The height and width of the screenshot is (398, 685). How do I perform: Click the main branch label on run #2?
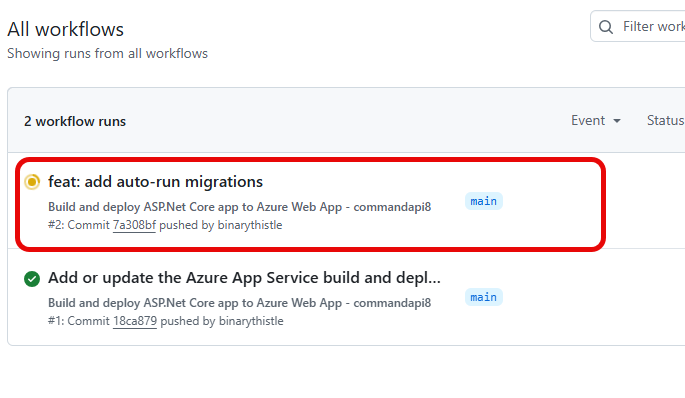pos(484,201)
